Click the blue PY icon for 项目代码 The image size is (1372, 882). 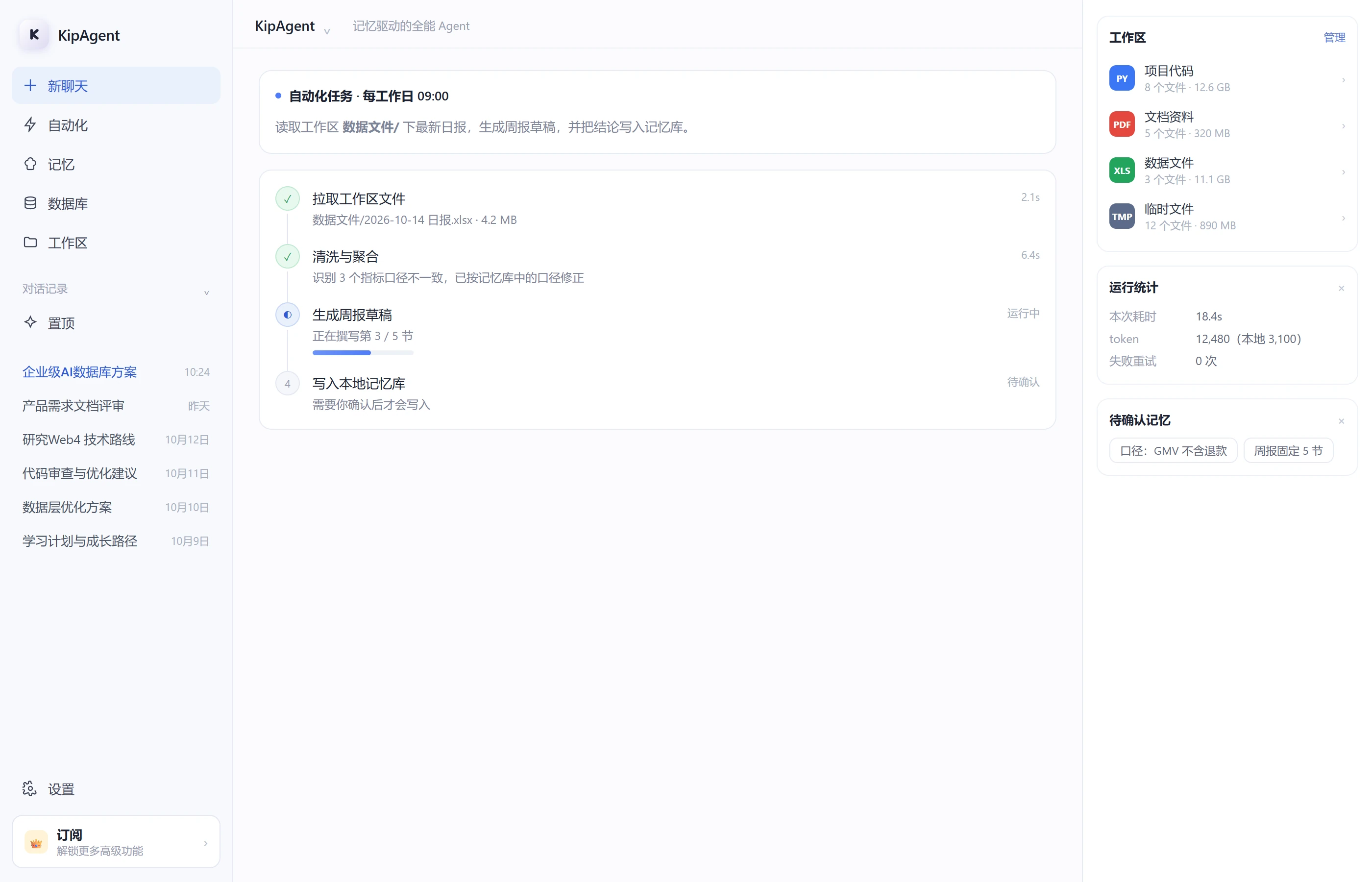point(1121,78)
